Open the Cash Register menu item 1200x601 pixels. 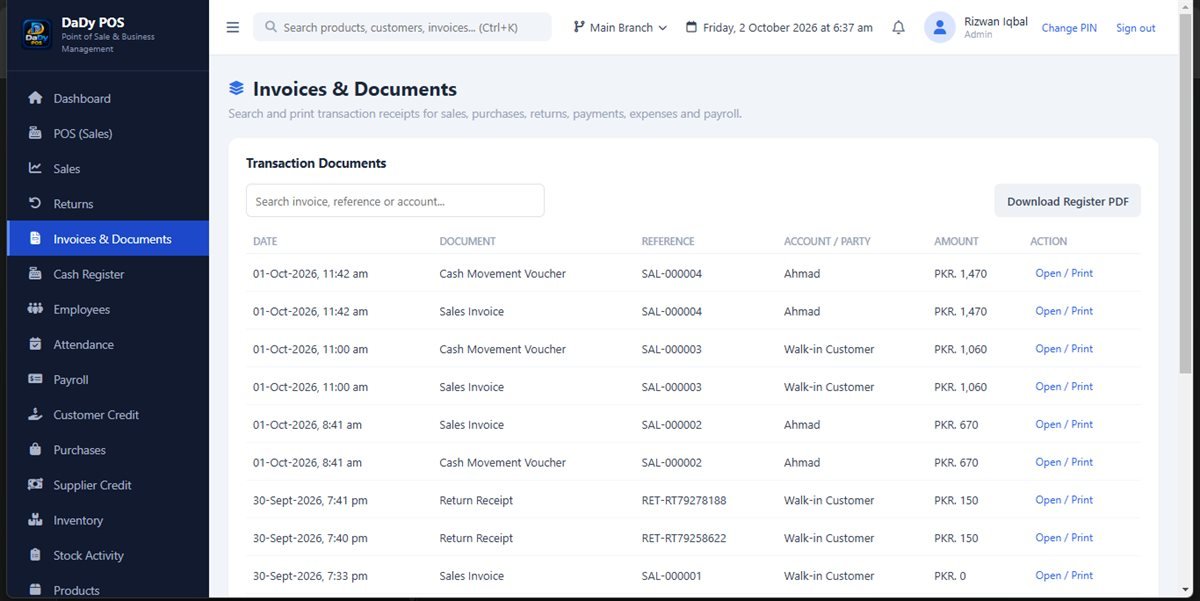click(x=108, y=274)
